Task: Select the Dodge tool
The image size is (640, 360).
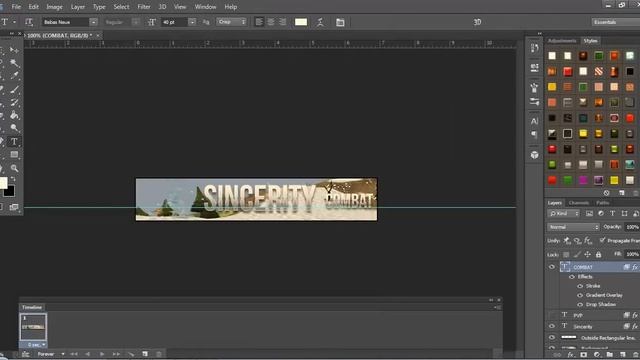Action: (x=14, y=128)
